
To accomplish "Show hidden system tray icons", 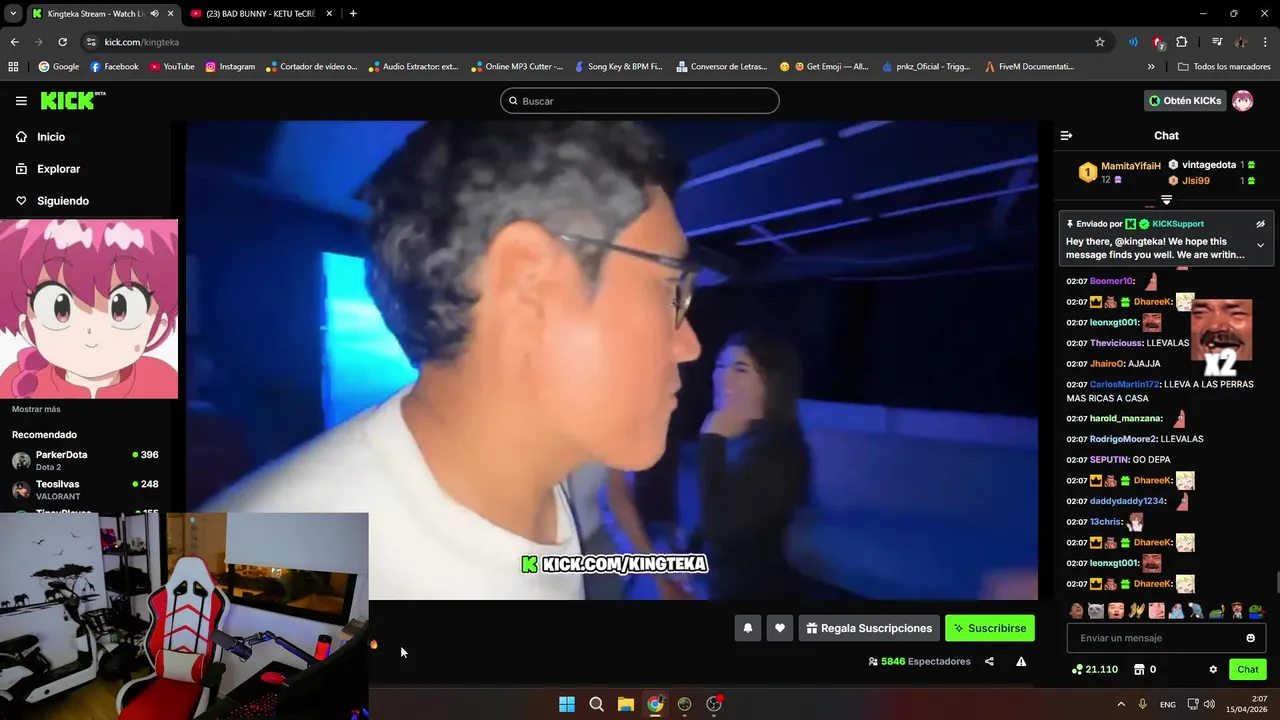I will coord(1120,704).
